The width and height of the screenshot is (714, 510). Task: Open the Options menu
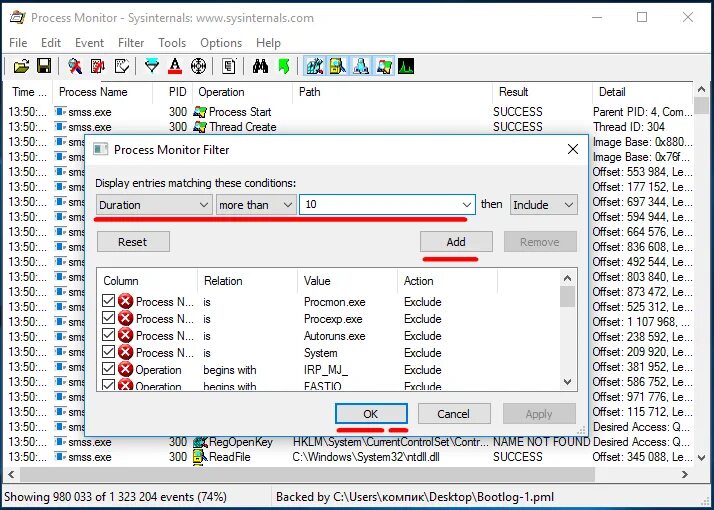coord(221,43)
